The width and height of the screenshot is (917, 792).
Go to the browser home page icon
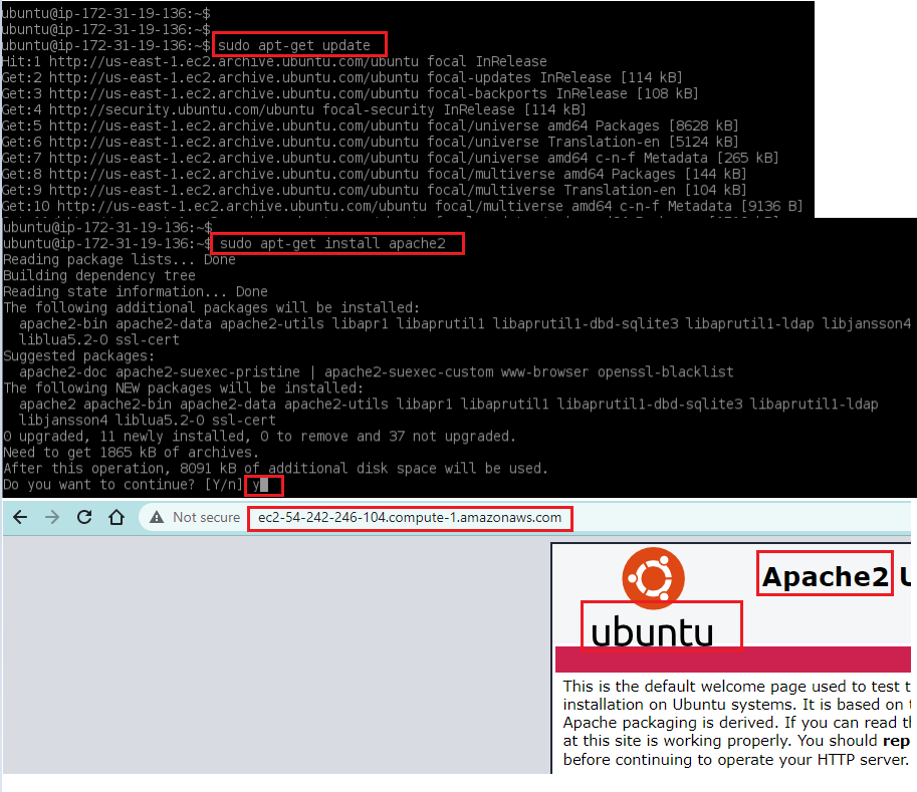click(117, 517)
